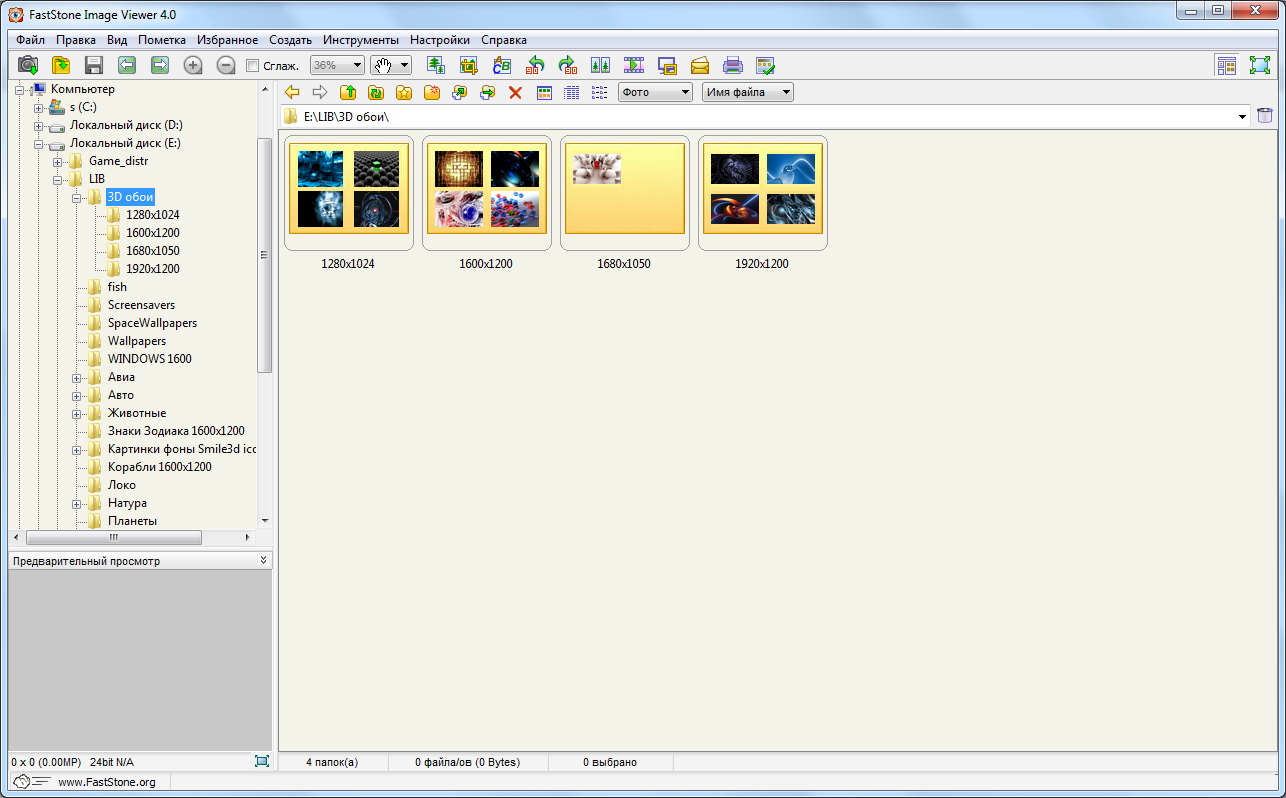Expand the Game_distr folder node
Viewport: 1286px width, 798px height.
(58, 161)
